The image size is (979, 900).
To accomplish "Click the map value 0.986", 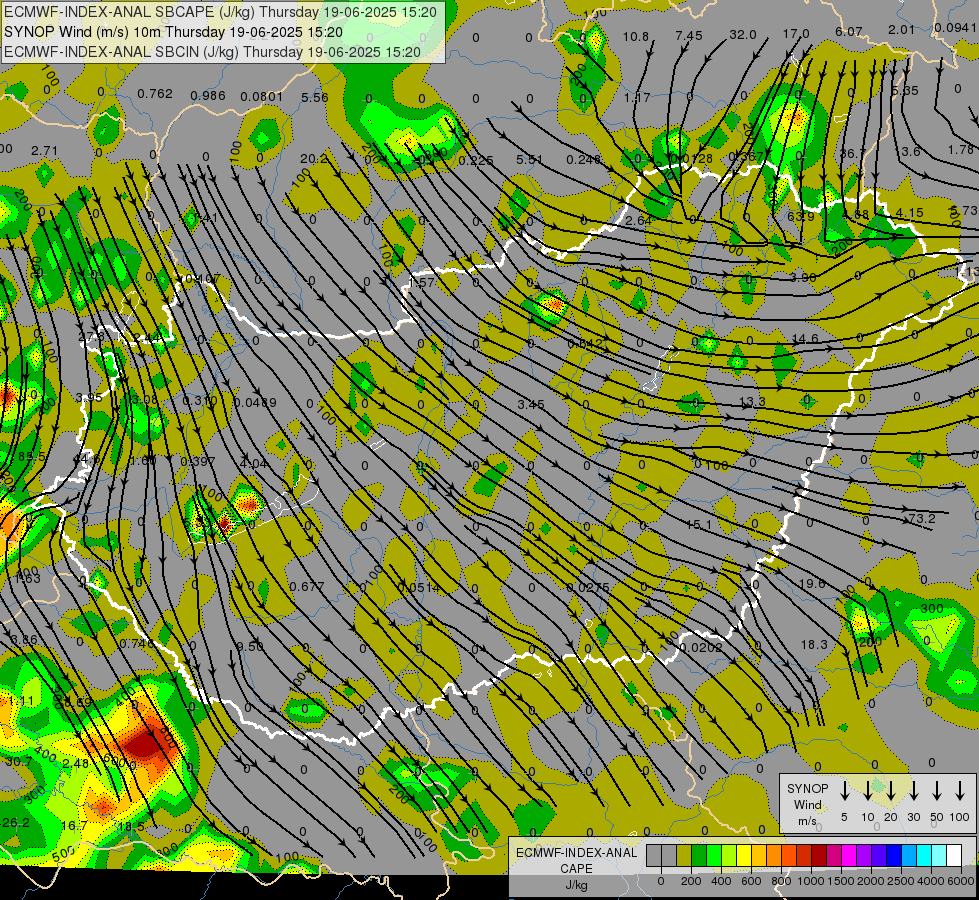I will pyautogui.click(x=208, y=96).
